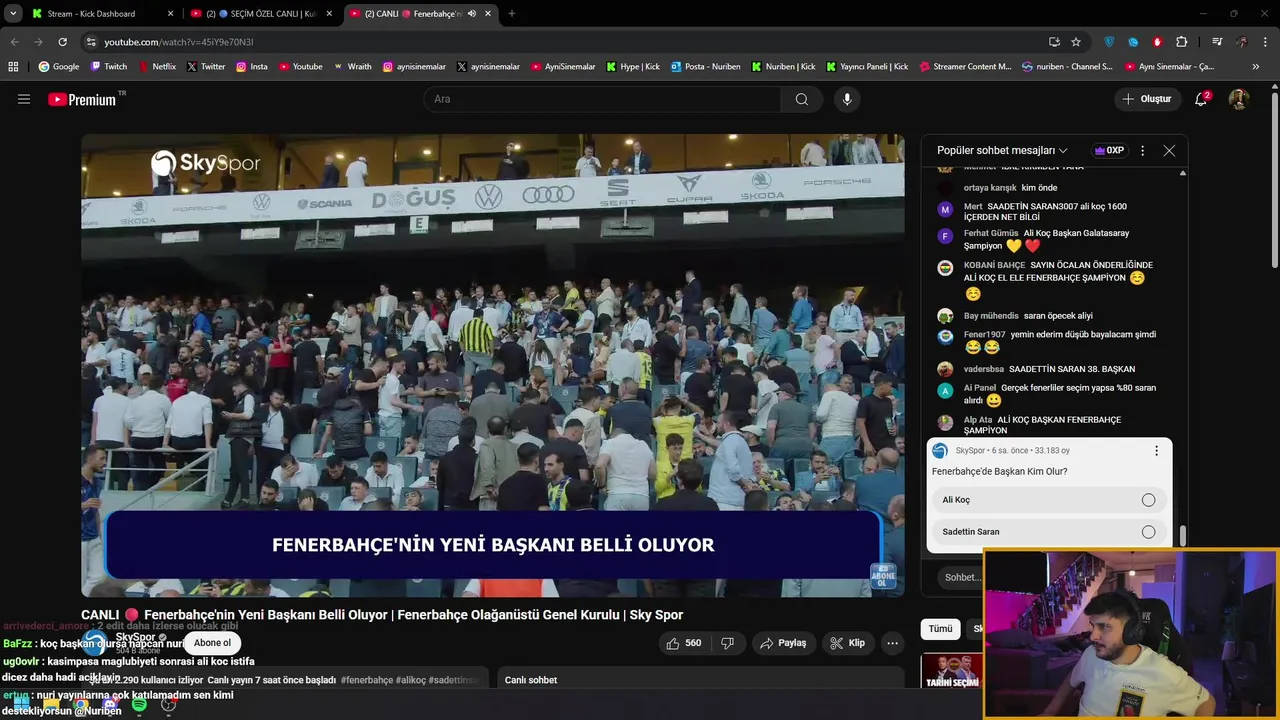1280x720 pixels.
Task: Share the video with Paylaş
Action: [x=783, y=643]
